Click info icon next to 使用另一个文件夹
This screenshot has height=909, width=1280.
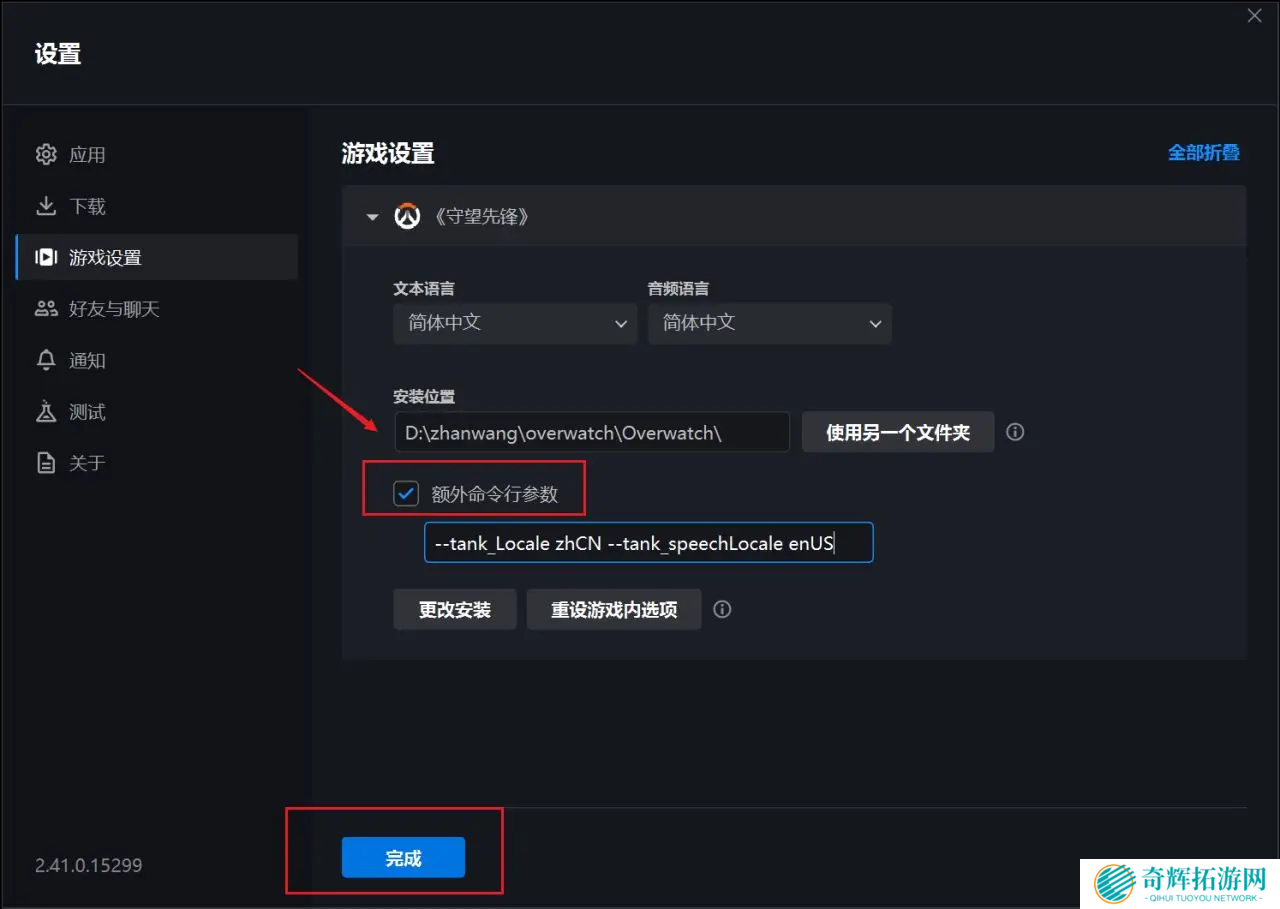coord(1015,432)
